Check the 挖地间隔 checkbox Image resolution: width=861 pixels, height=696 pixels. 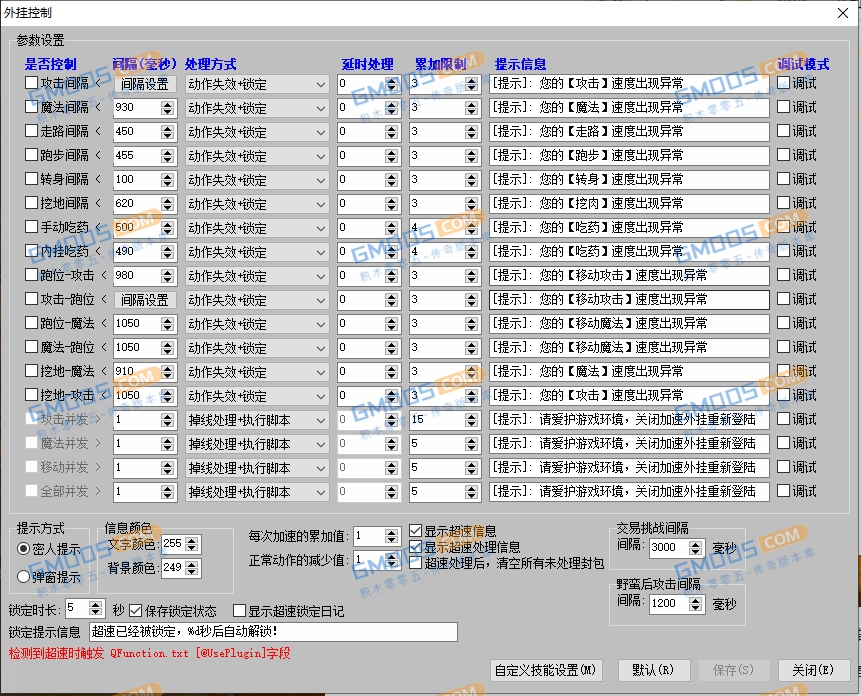tap(32, 203)
